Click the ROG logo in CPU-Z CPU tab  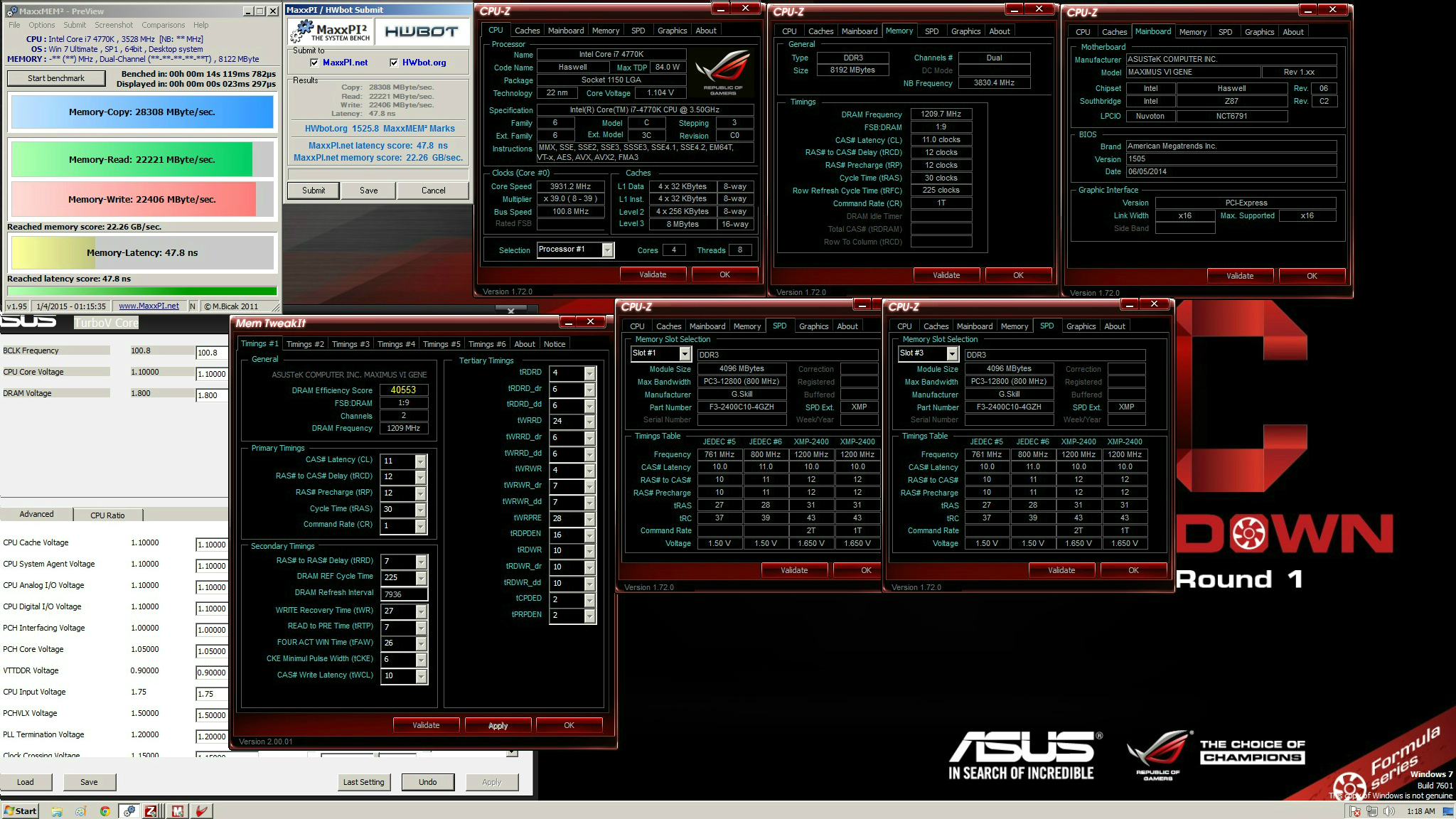click(x=722, y=73)
